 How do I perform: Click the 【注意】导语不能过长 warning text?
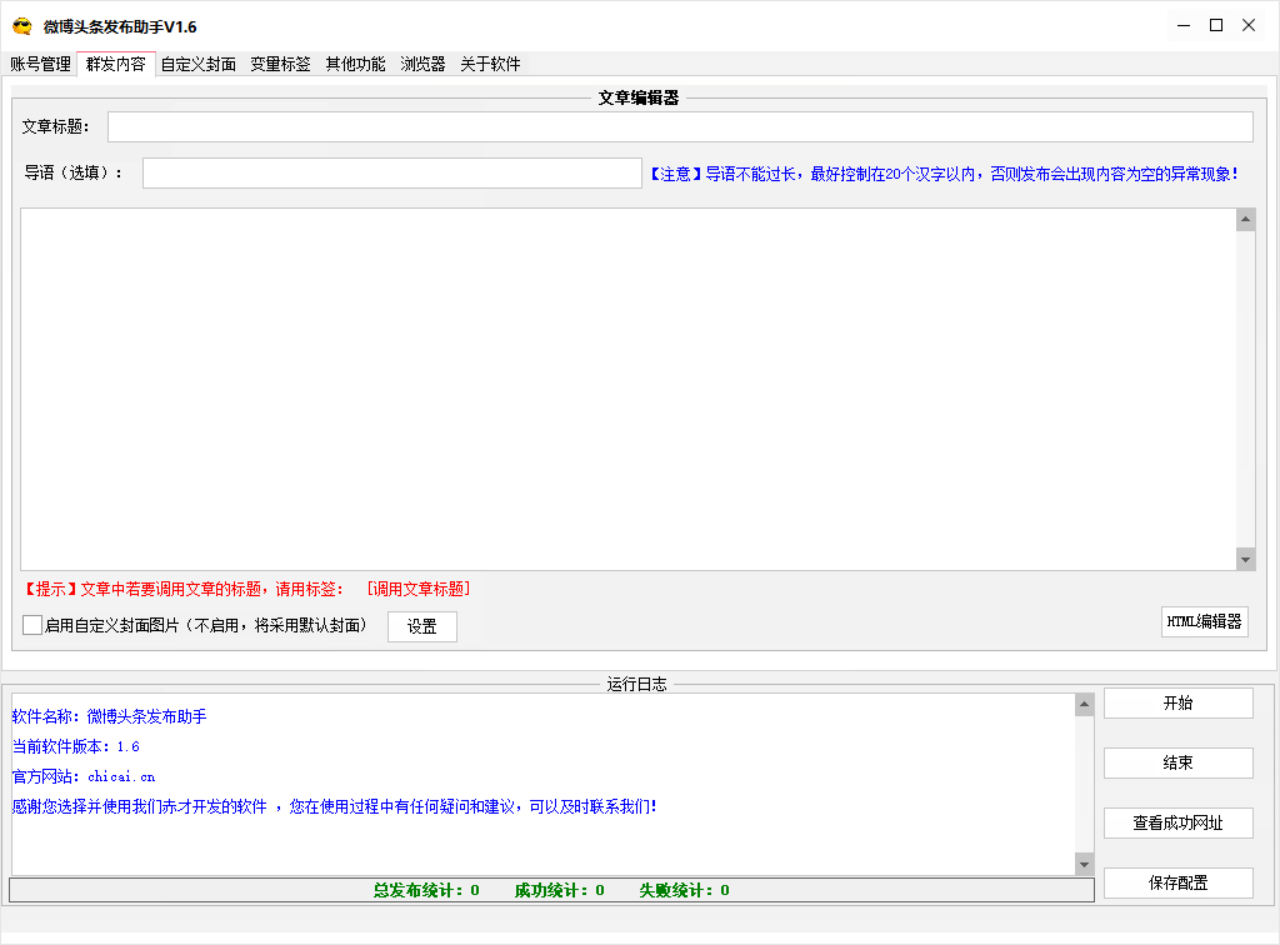[x=945, y=174]
